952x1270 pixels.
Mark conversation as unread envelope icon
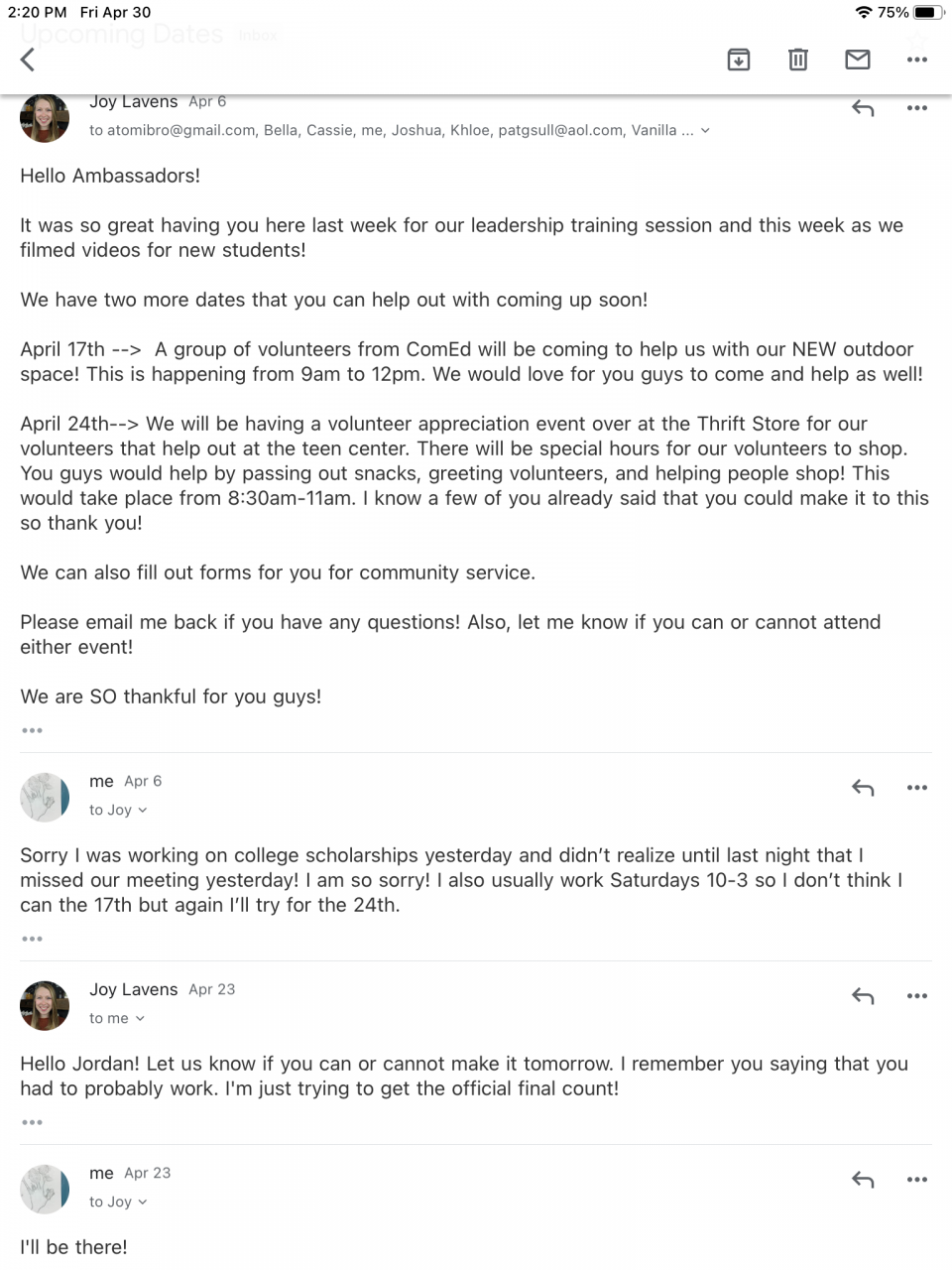[858, 60]
